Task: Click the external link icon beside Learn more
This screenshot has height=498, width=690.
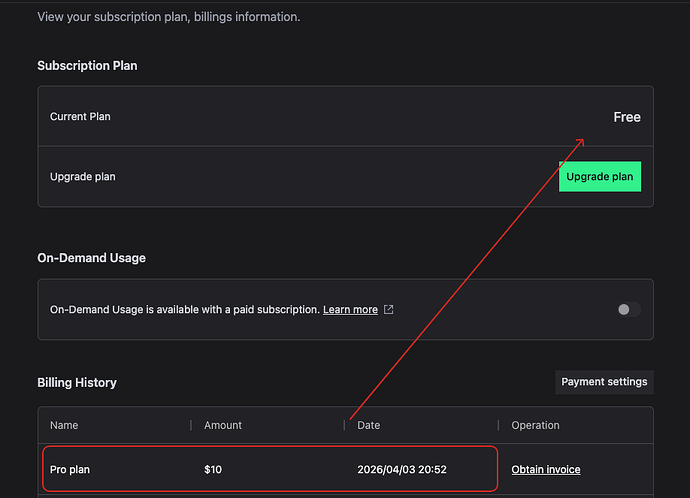Action: pos(389,310)
